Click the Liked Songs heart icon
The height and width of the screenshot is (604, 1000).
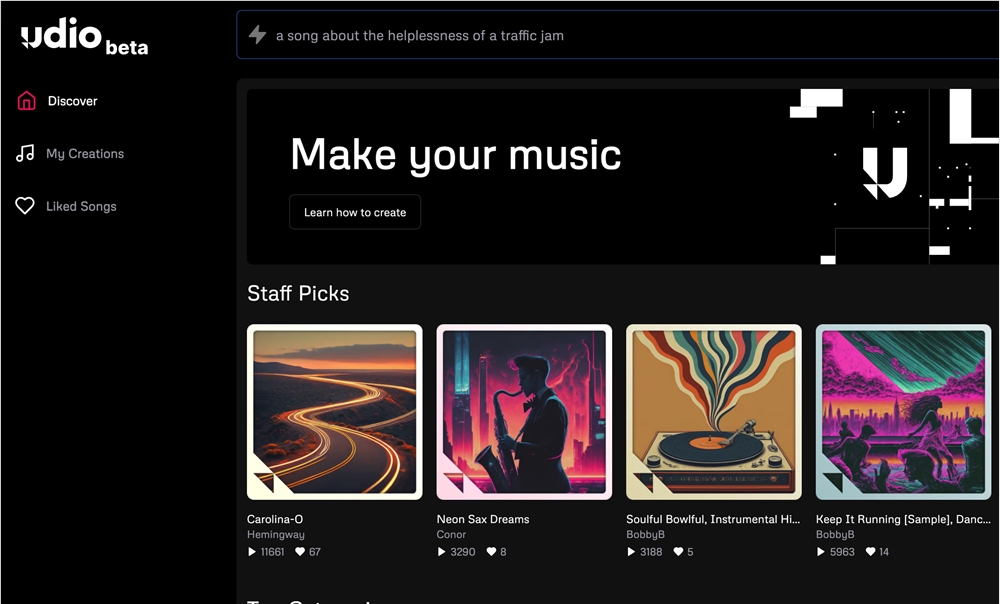[25, 206]
